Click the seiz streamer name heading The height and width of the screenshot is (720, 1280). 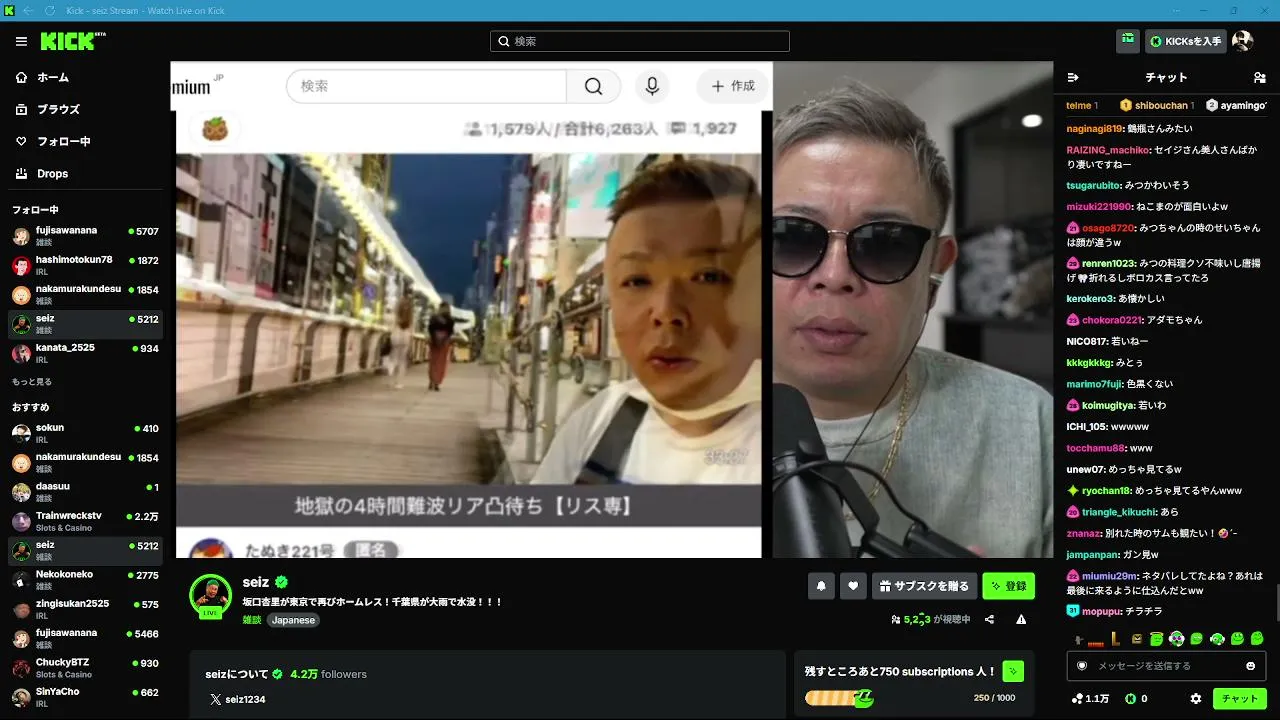pyautogui.click(x=257, y=582)
